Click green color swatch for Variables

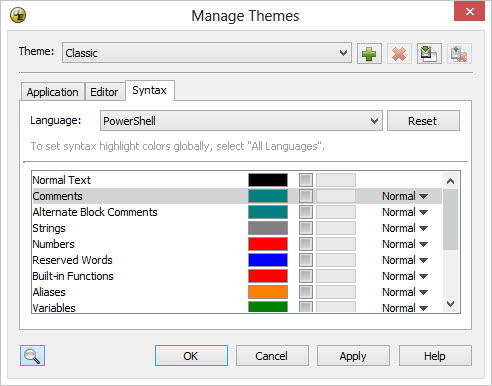(x=268, y=307)
